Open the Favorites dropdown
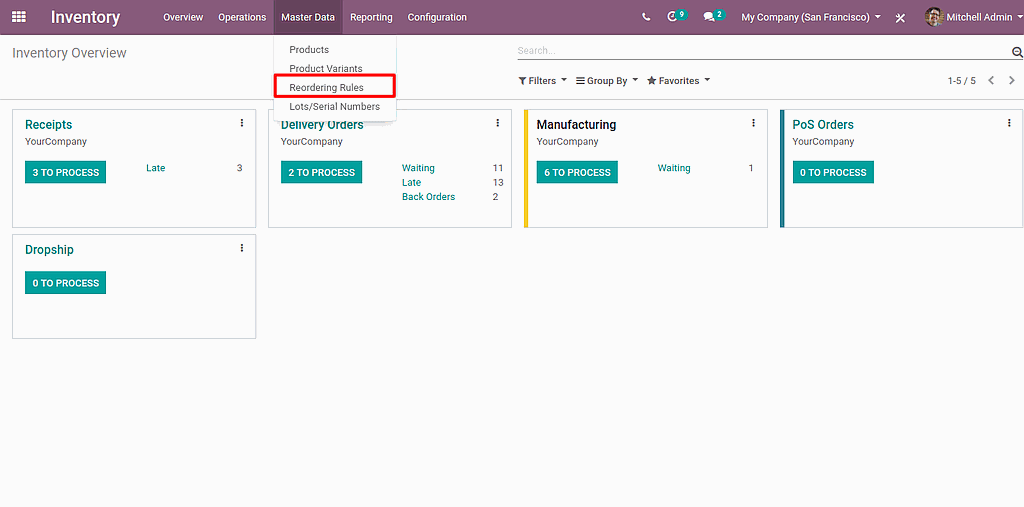This screenshot has height=507, width=1024. (x=678, y=81)
